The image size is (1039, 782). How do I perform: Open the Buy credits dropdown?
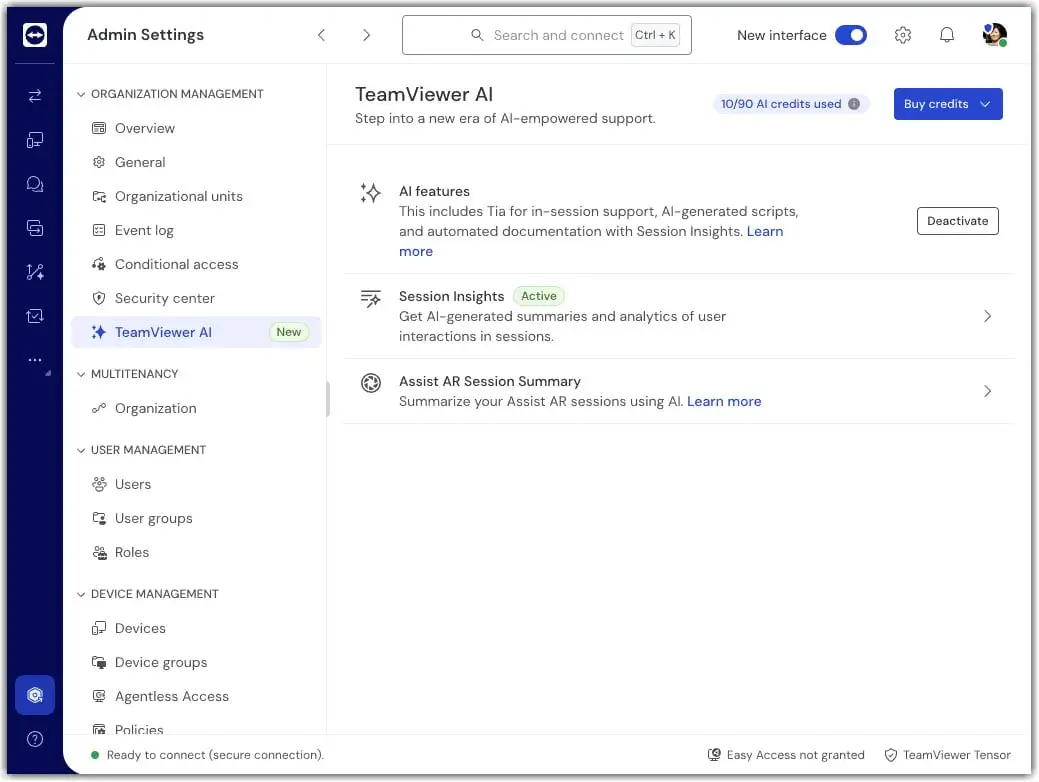click(x=948, y=104)
